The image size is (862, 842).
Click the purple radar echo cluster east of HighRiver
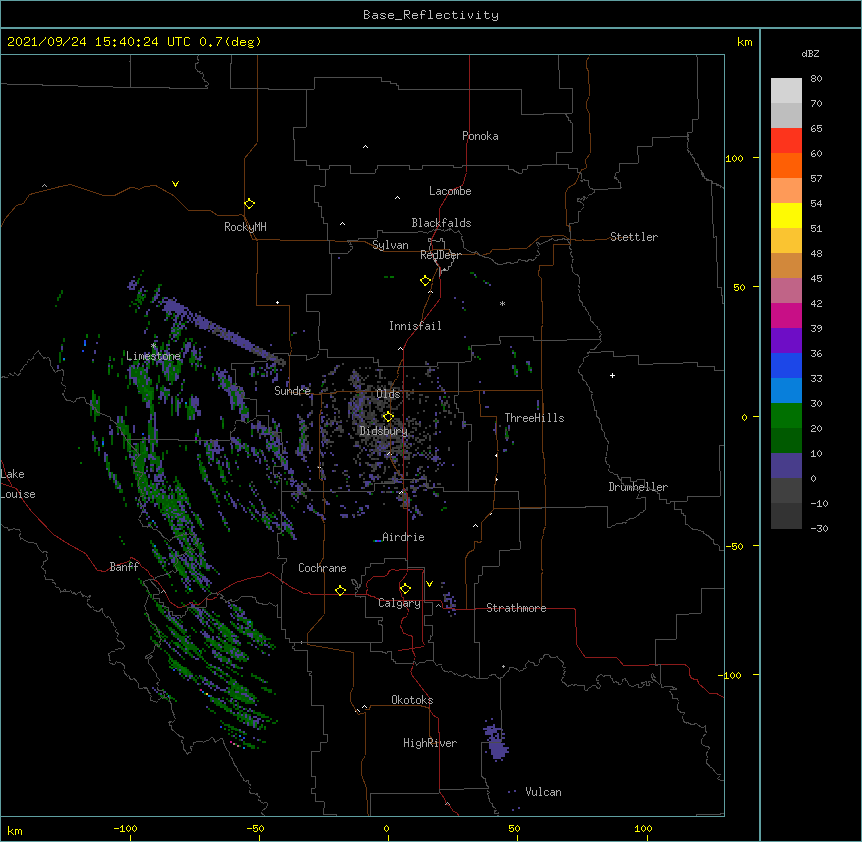tap(496, 741)
